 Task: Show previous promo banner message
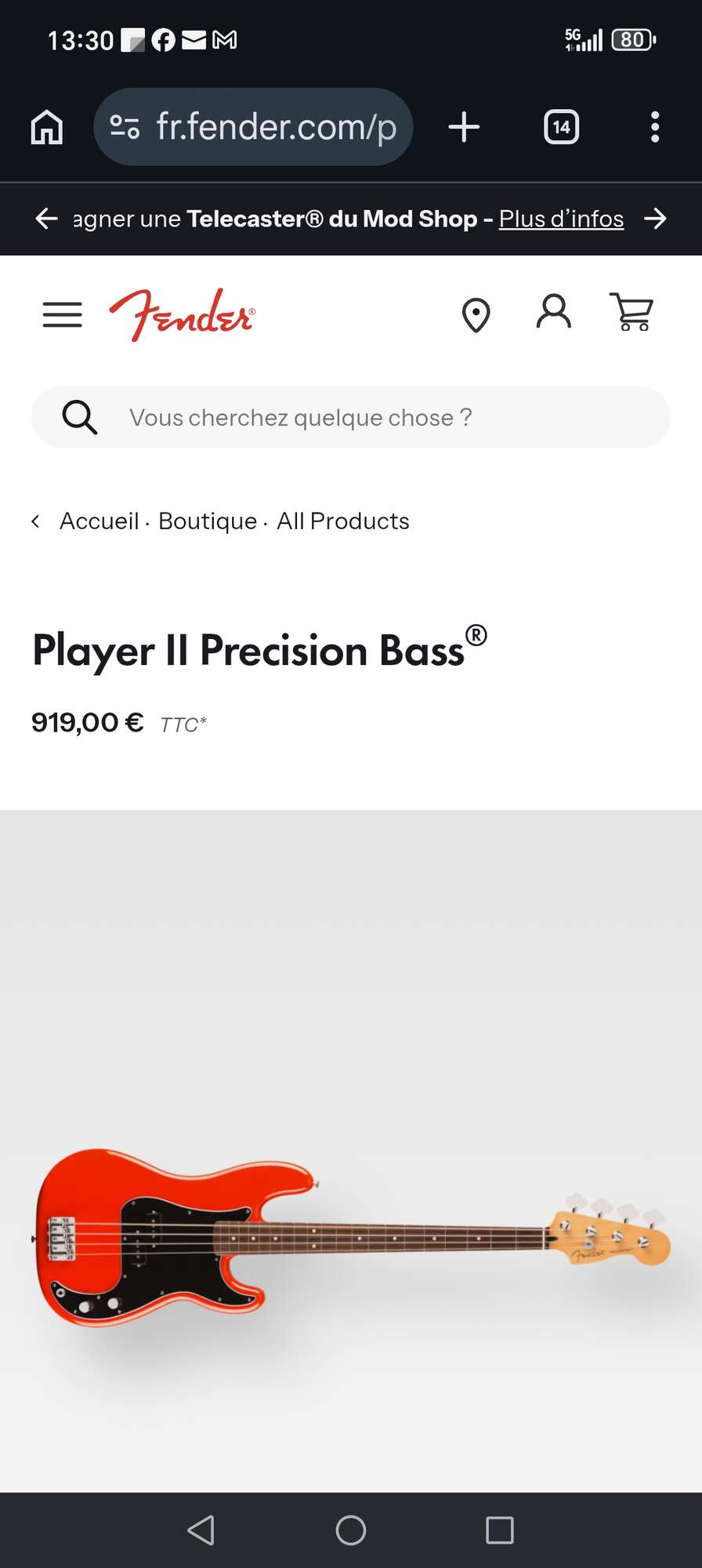click(x=47, y=219)
